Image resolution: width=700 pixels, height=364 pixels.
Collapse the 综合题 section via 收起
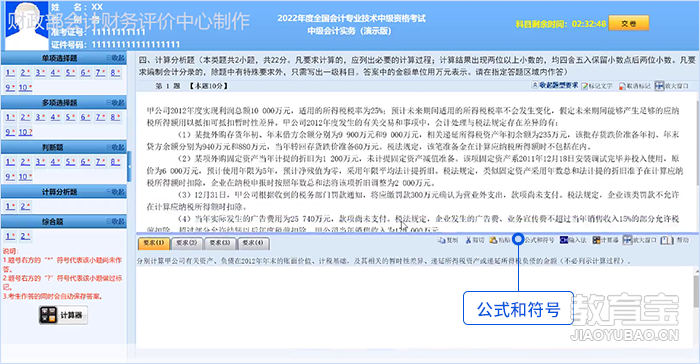pyautogui.click(x=116, y=222)
